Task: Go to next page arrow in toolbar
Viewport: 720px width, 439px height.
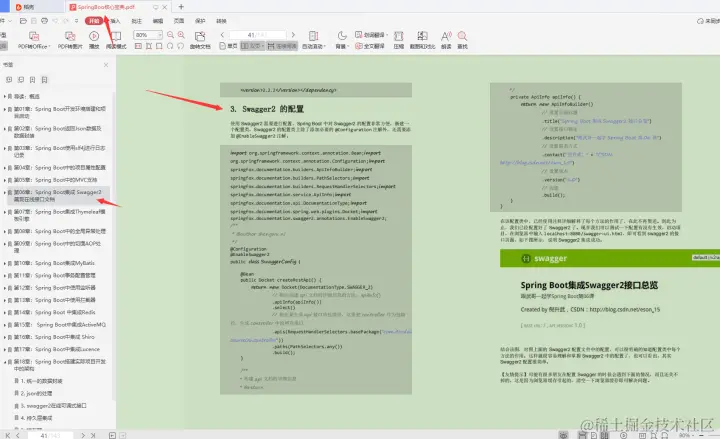Action: [x=293, y=35]
